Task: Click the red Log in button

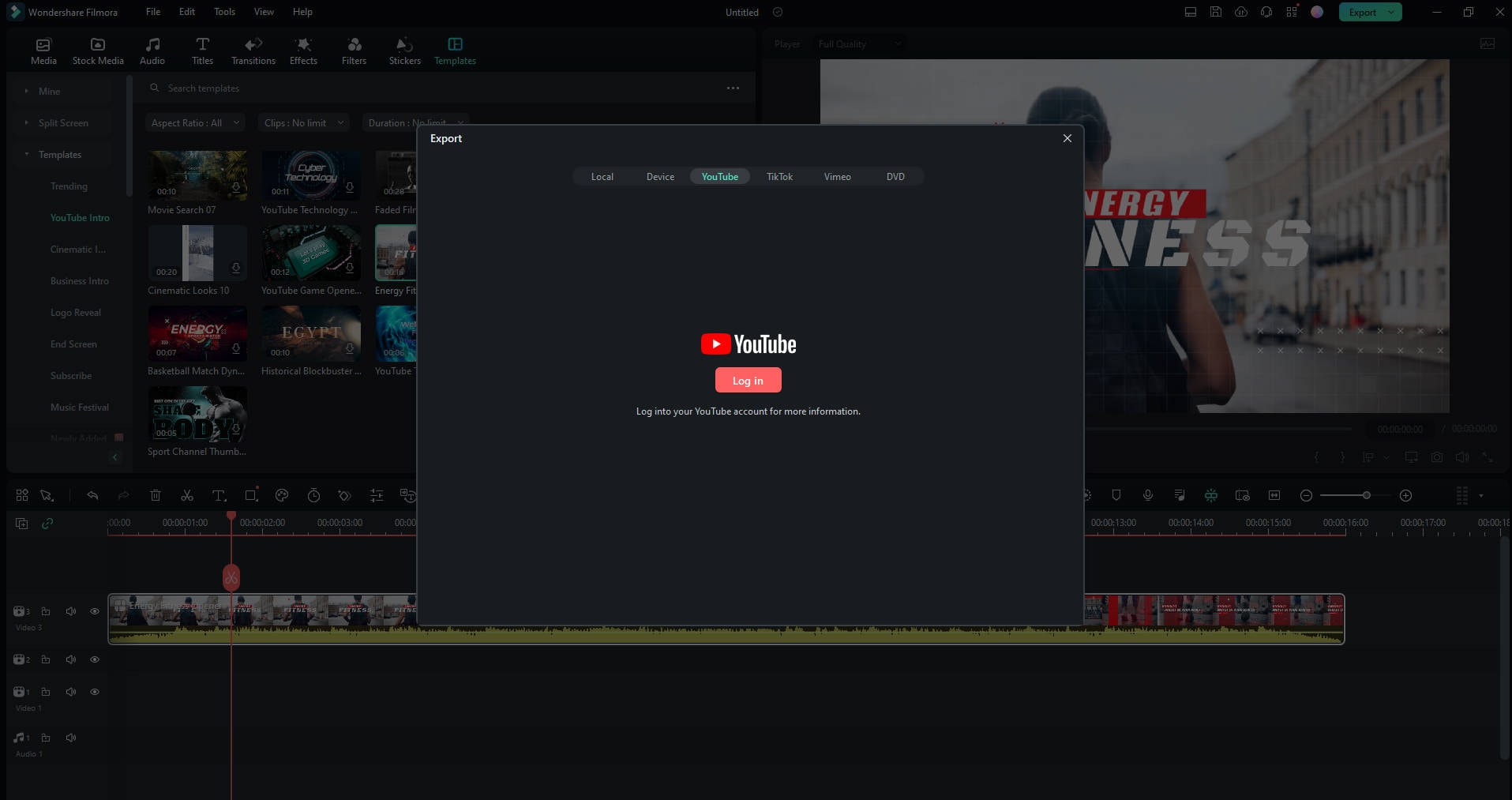Action: pos(748,380)
